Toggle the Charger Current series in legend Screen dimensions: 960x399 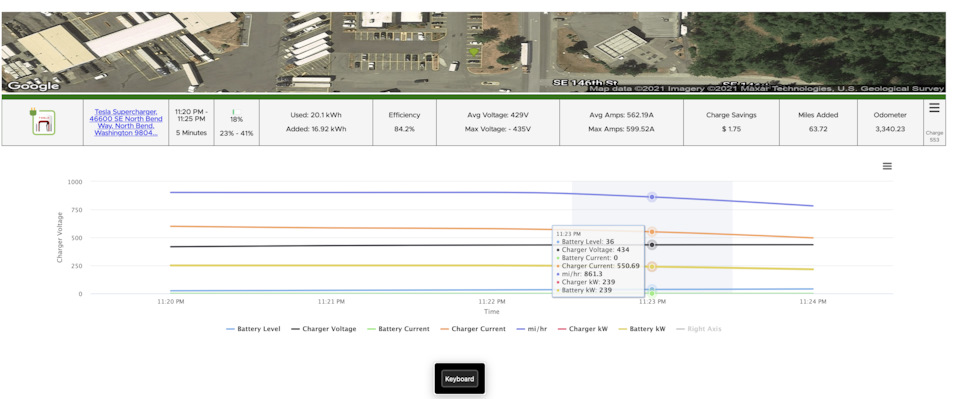click(473, 329)
